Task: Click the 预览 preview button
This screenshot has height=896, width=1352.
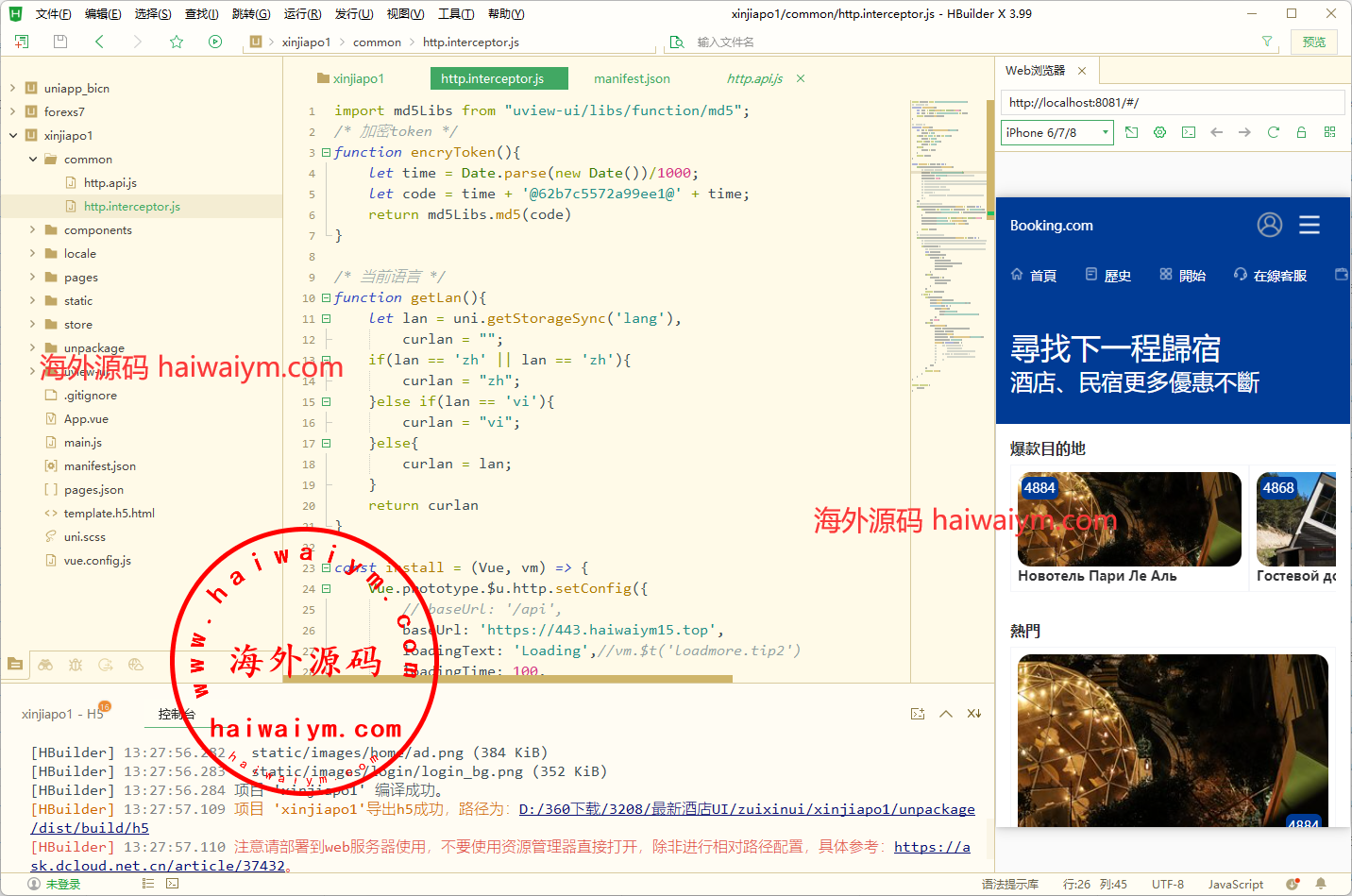Action: (x=1313, y=42)
